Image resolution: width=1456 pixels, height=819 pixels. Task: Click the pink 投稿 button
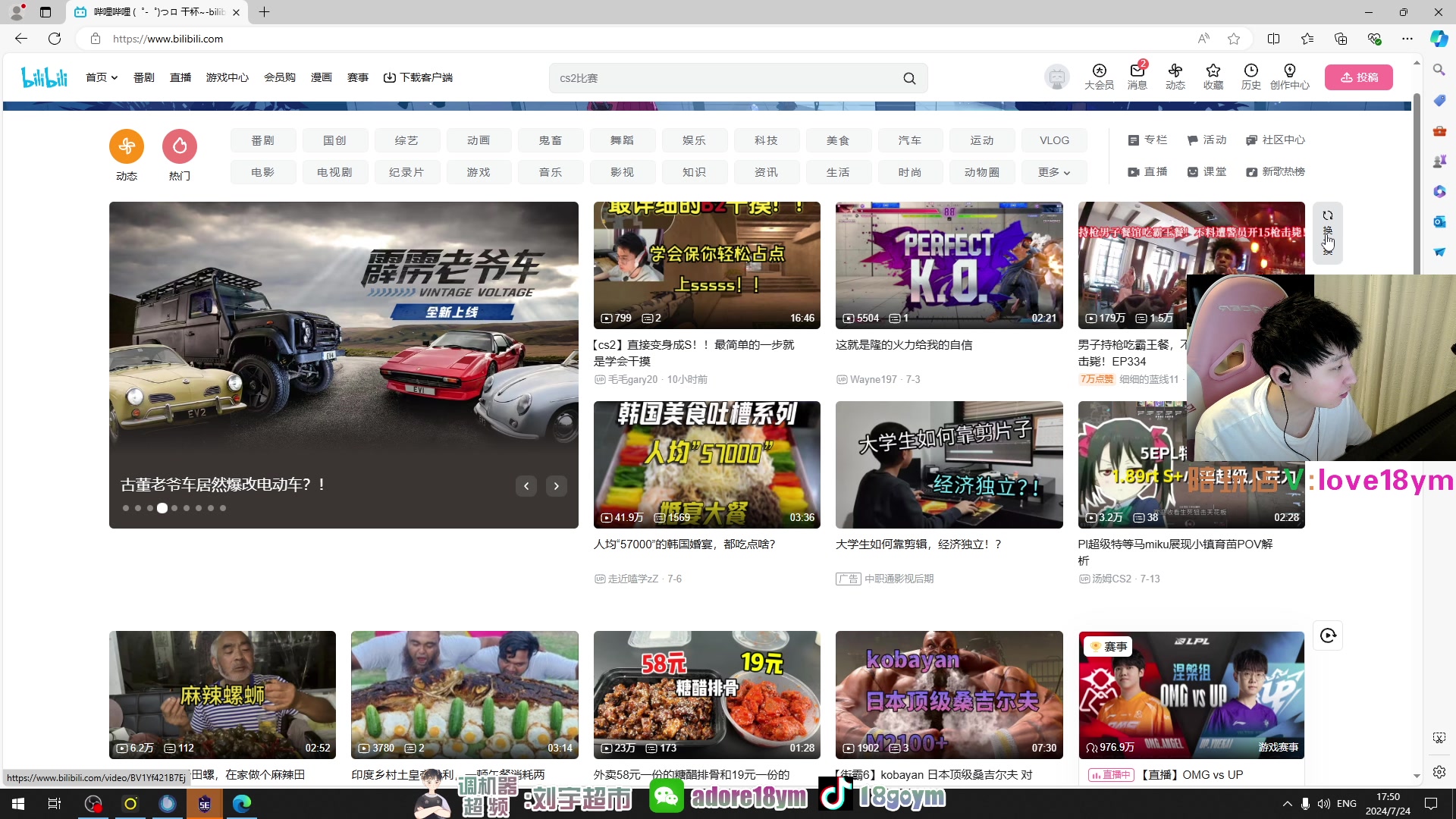point(1358,77)
